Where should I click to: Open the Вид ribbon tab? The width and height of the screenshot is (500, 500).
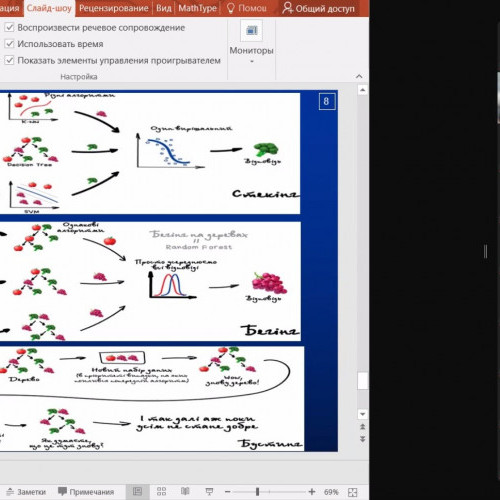(x=164, y=8)
